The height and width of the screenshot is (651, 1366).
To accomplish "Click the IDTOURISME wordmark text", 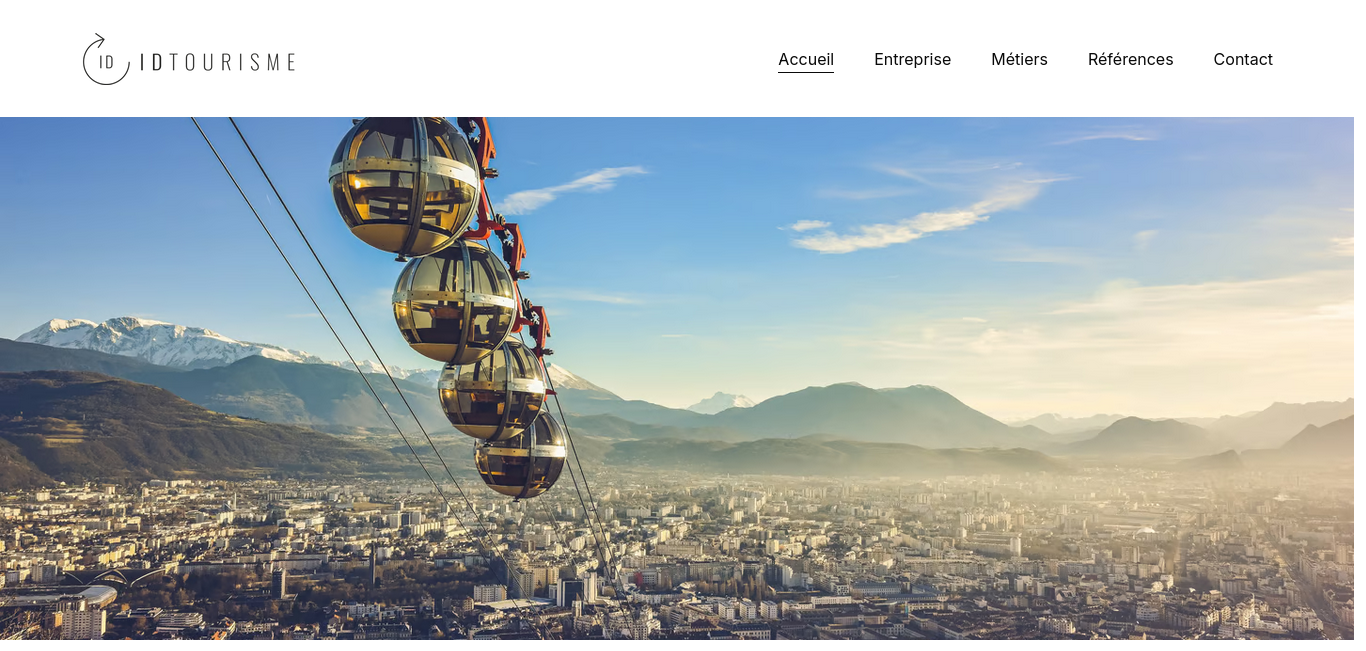I will pos(218,62).
